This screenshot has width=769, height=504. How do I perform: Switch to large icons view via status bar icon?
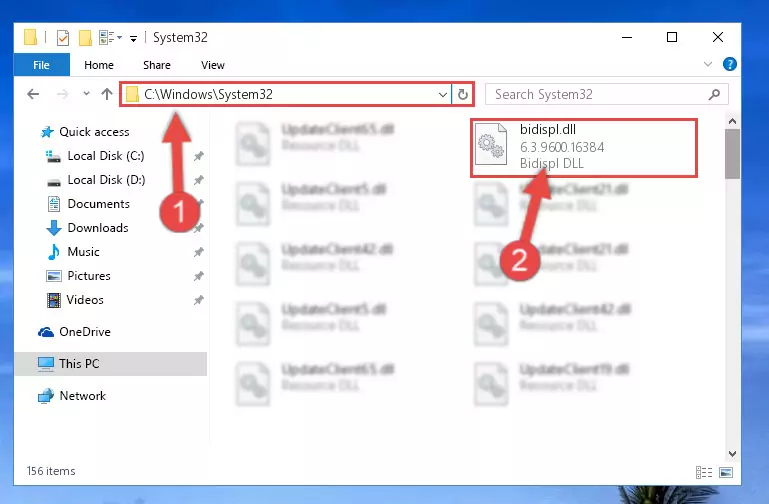pyautogui.click(x=726, y=472)
